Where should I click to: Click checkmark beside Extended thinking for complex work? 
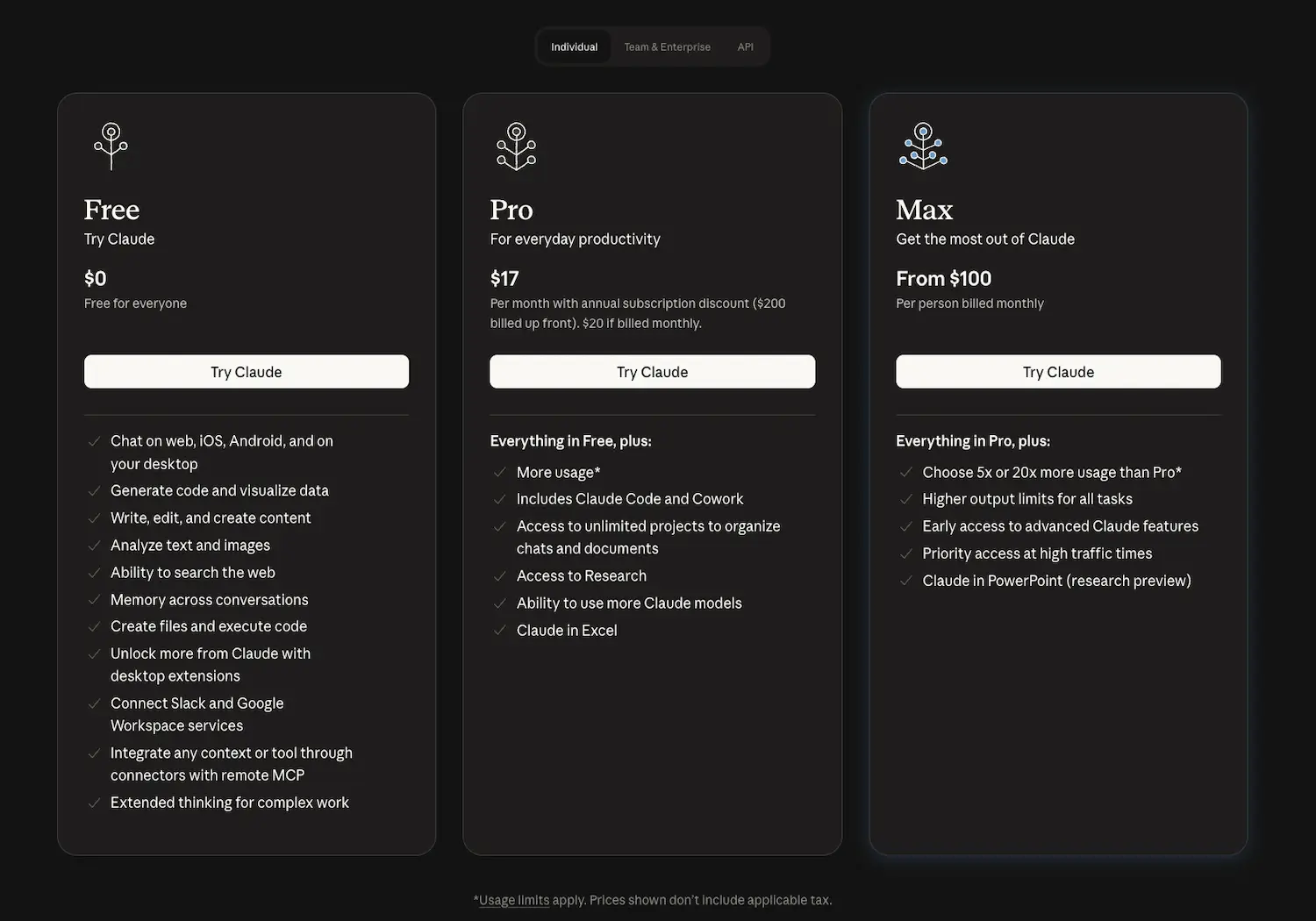pos(94,803)
